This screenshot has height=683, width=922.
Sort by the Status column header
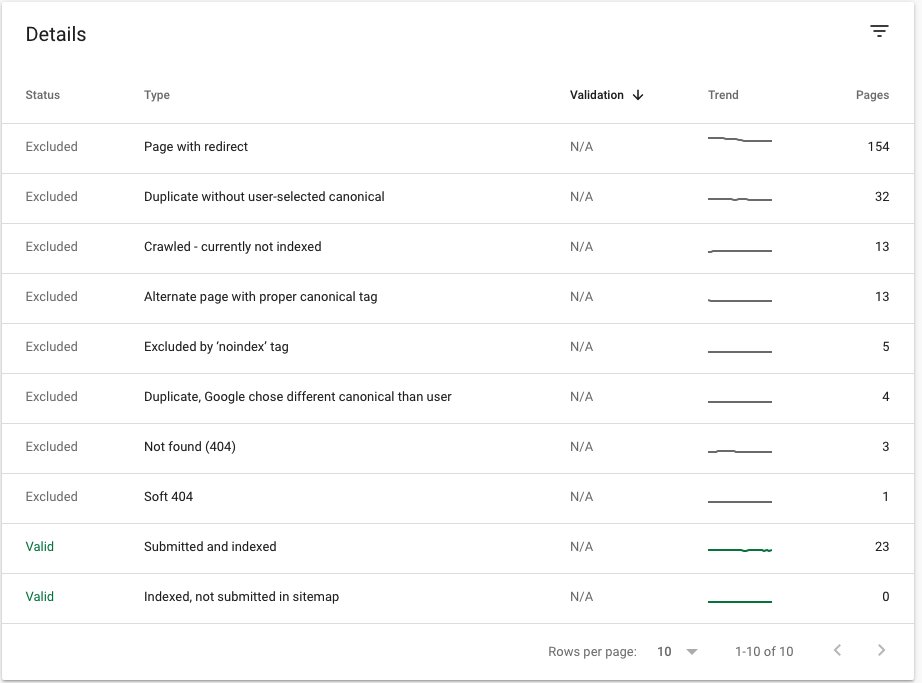(x=42, y=95)
